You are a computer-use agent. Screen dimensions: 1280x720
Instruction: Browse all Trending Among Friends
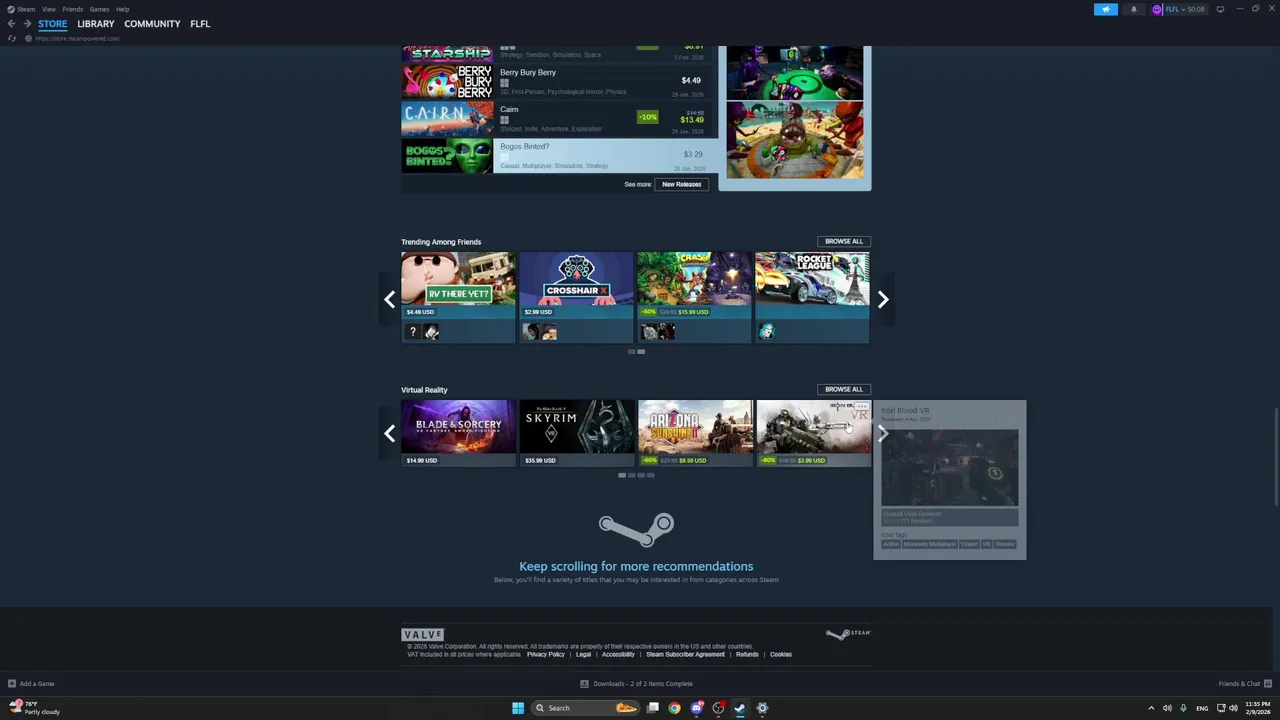(844, 241)
